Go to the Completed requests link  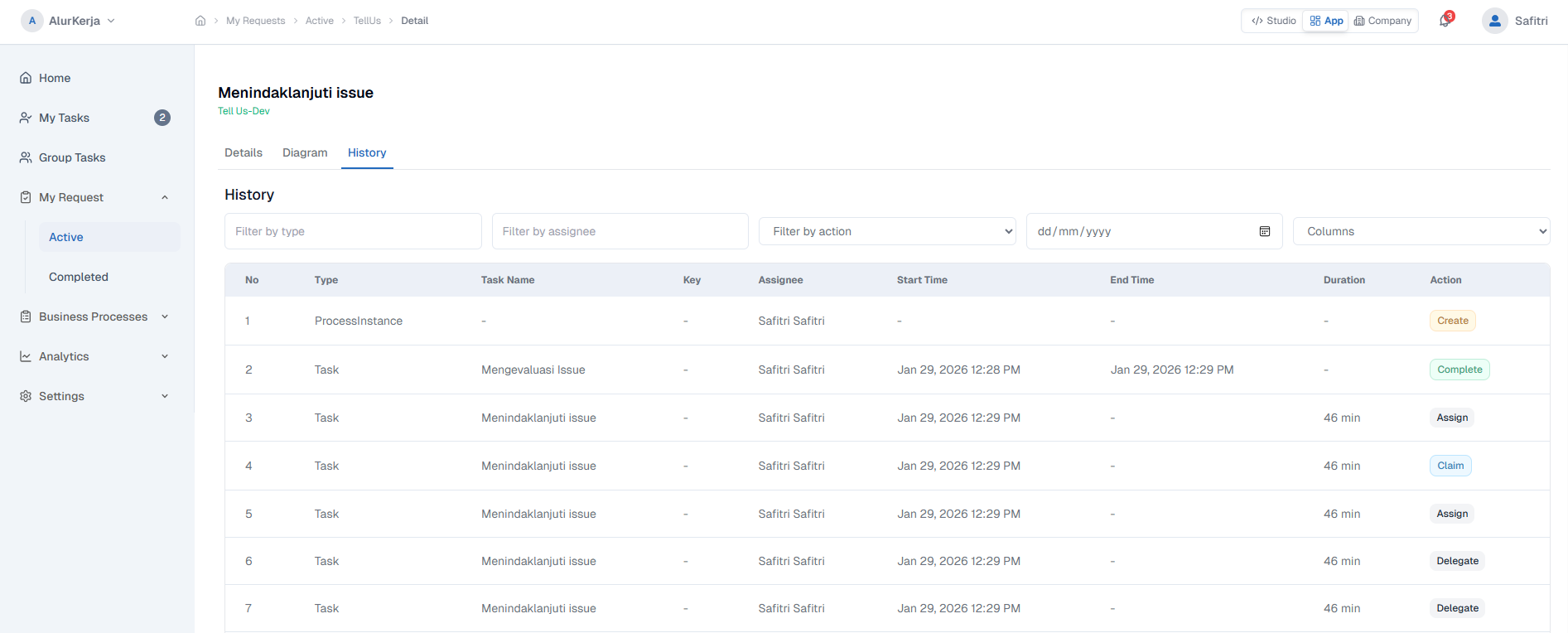pyautogui.click(x=79, y=277)
